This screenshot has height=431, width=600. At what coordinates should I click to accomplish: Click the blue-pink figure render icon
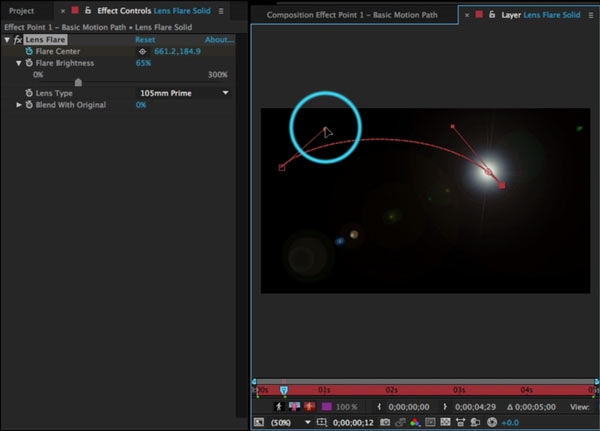pos(294,407)
